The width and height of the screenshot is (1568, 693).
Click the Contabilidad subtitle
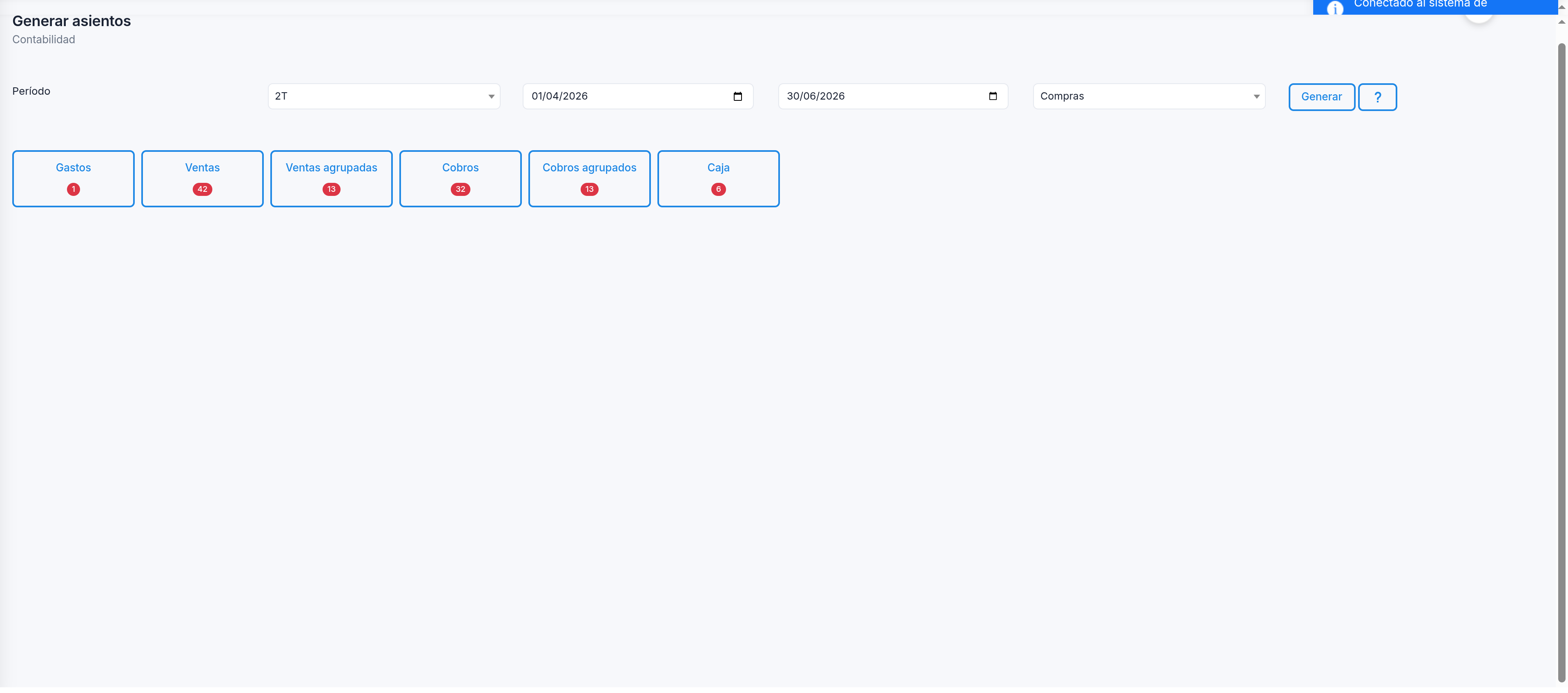click(x=43, y=40)
